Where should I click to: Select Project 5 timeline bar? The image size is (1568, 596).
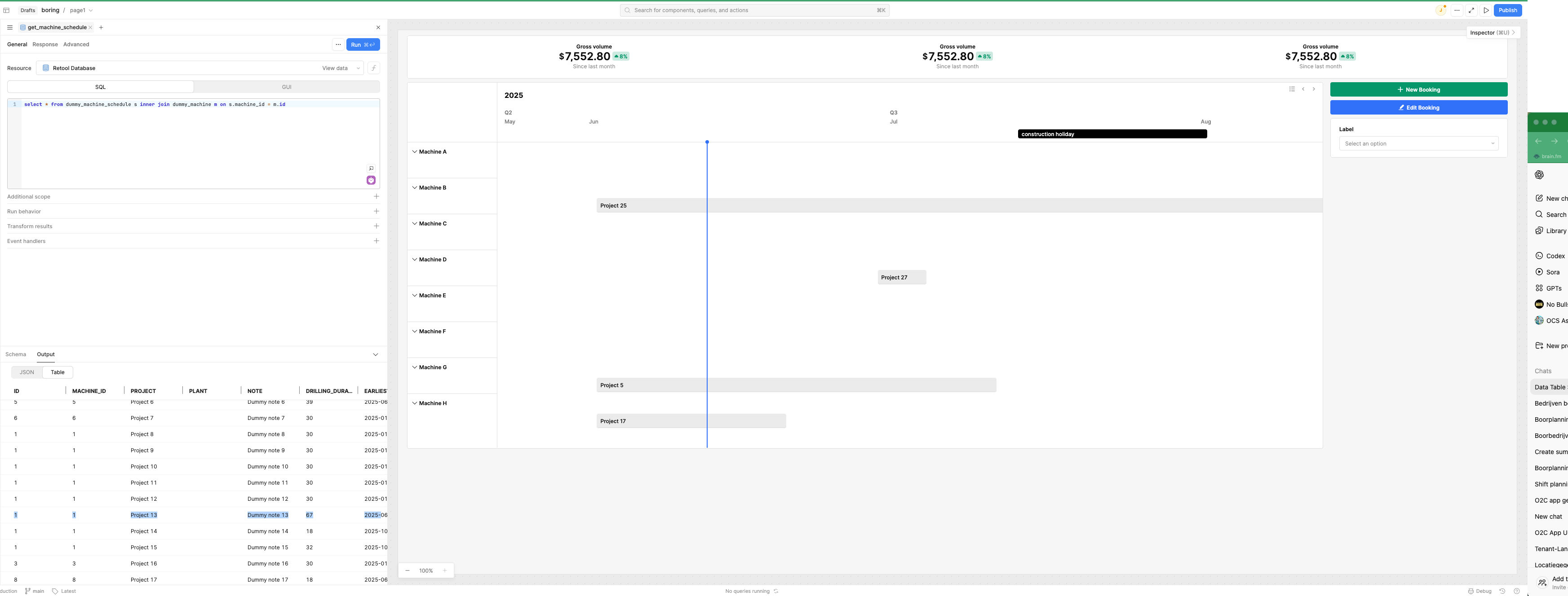coord(796,385)
